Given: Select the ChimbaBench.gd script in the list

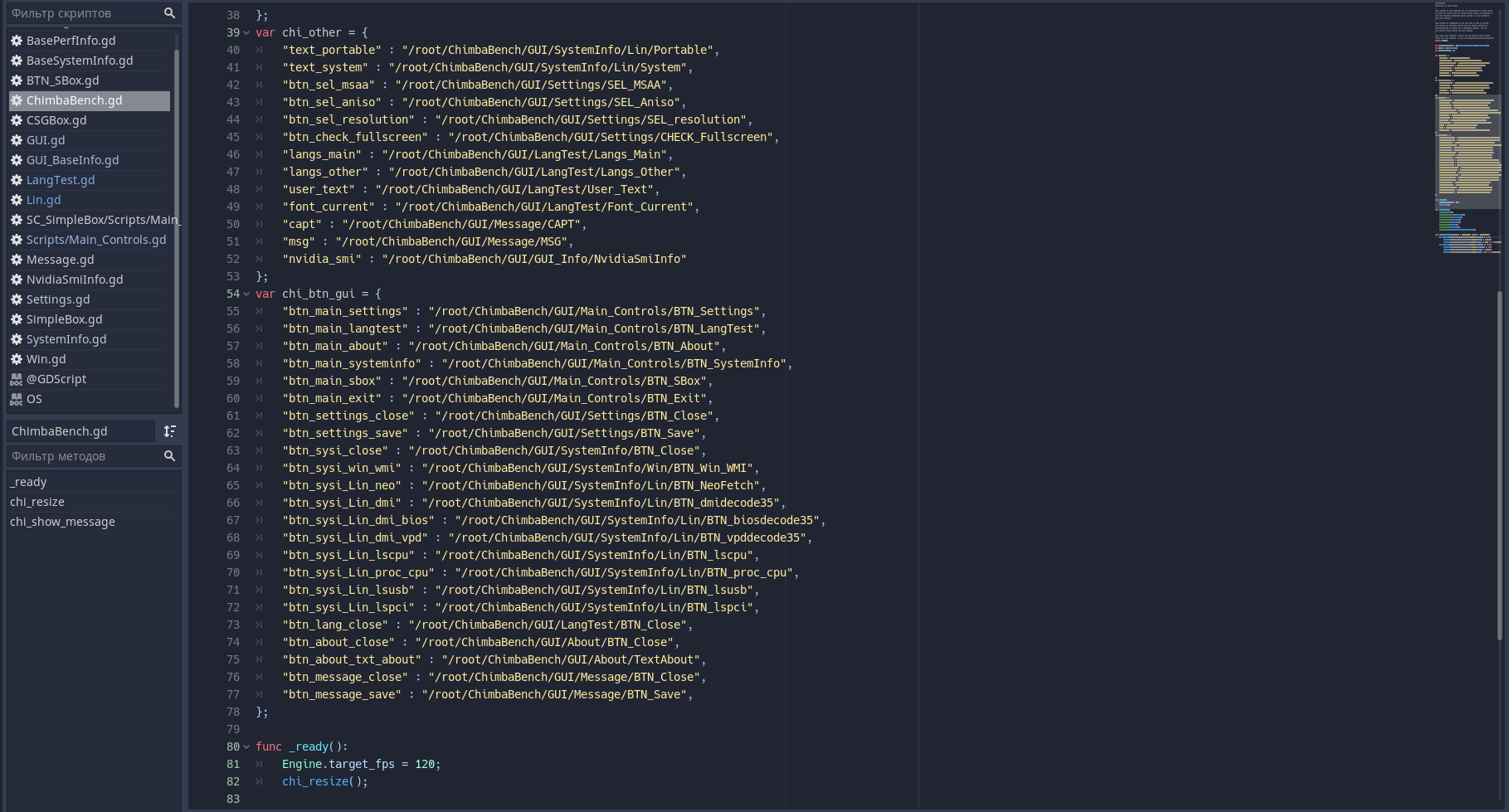Looking at the screenshot, I should 90,100.
